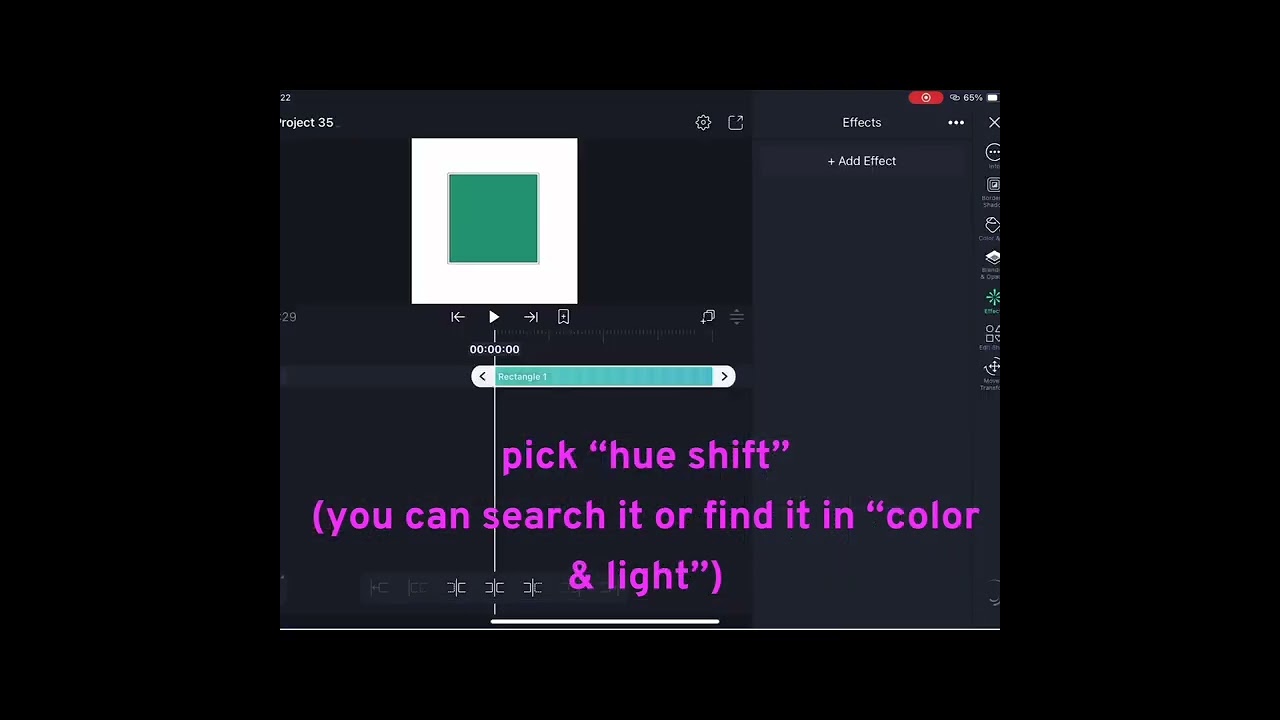The width and height of the screenshot is (1280, 720).
Task: Select the Rectangle 1 timeline clip
Action: (x=603, y=376)
